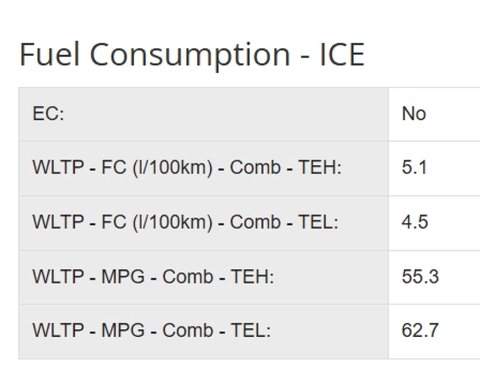Viewport: 480px width, 382px height.
Task: Click the word ICE in heading
Action: [342, 54]
